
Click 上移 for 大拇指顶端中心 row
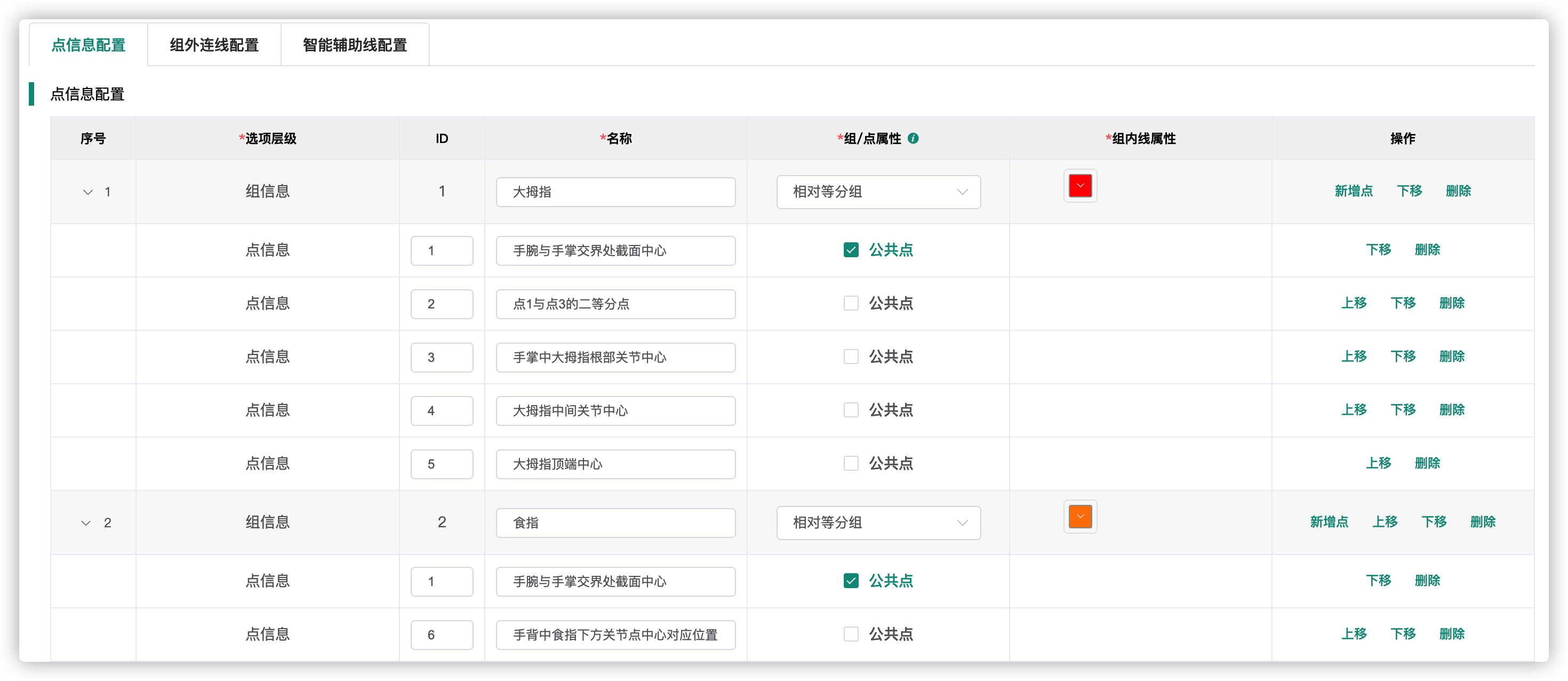coord(1378,464)
